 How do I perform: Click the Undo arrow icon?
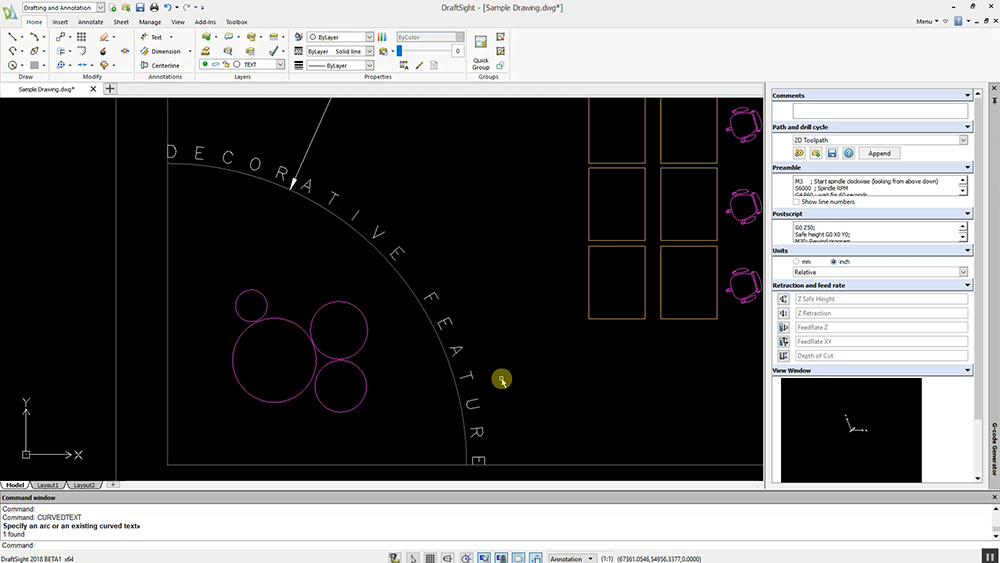pyautogui.click(x=168, y=8)
